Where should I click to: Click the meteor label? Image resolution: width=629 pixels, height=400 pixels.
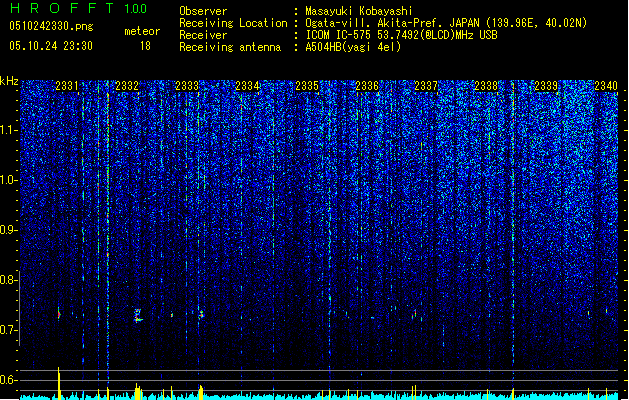pyautogui.click(x=142, y=31)
